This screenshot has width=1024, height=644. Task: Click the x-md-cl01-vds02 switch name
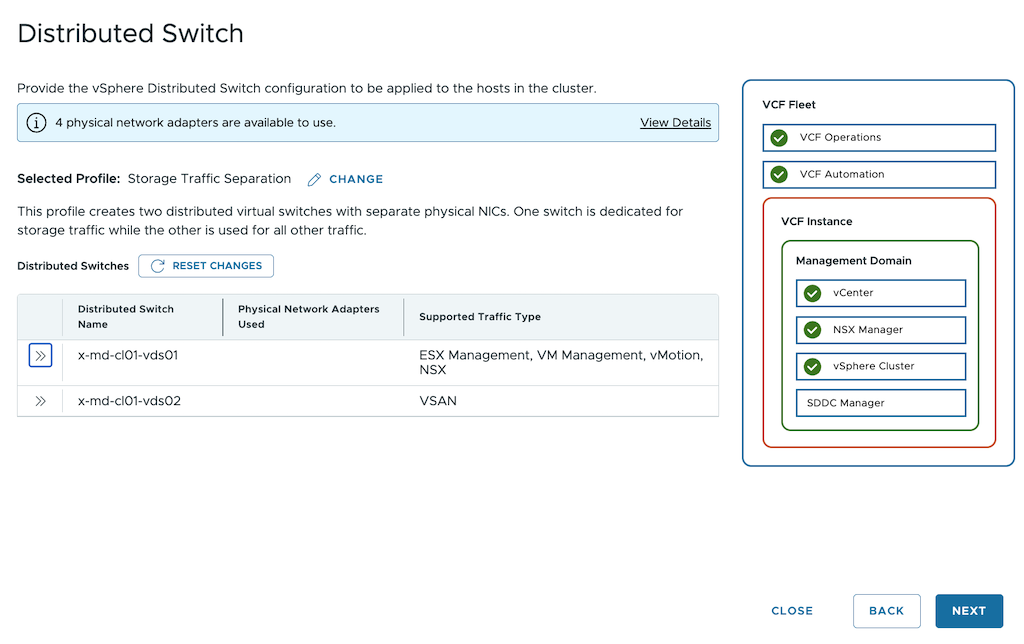(x=129, y=401)
